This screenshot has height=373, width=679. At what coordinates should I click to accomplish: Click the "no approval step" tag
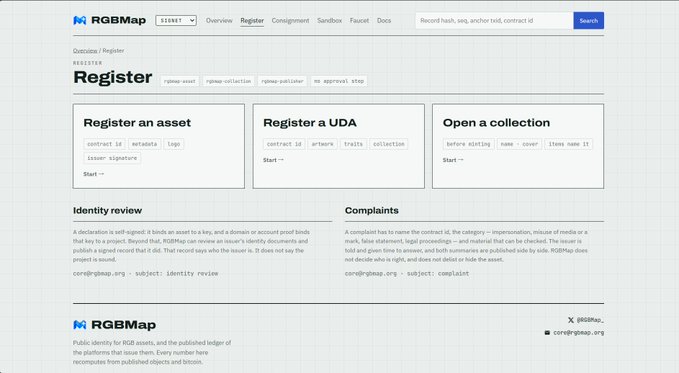339,81
